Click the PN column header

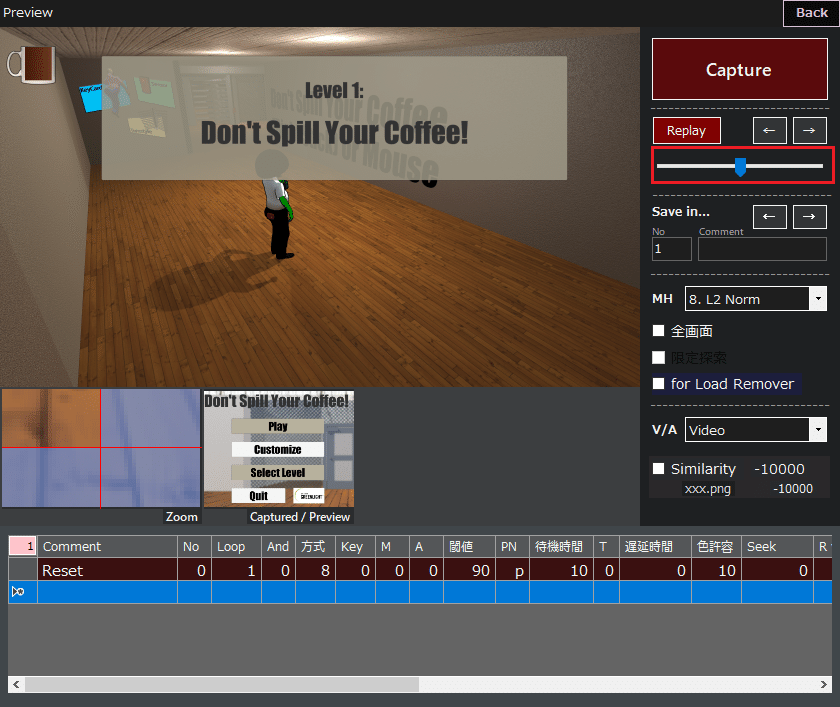(512, 546)
